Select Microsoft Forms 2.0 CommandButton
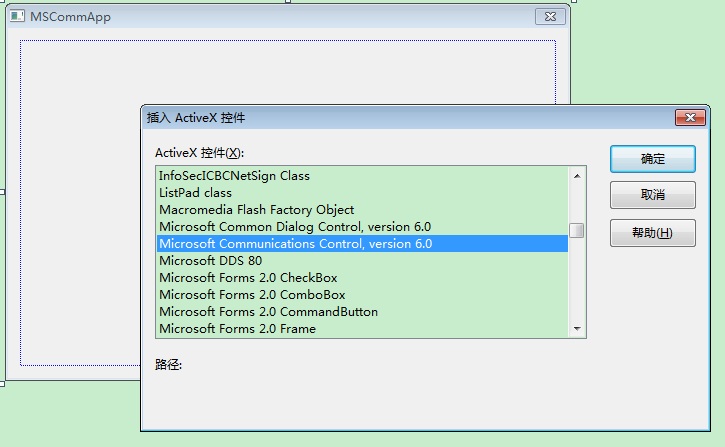 click(362, 312)
